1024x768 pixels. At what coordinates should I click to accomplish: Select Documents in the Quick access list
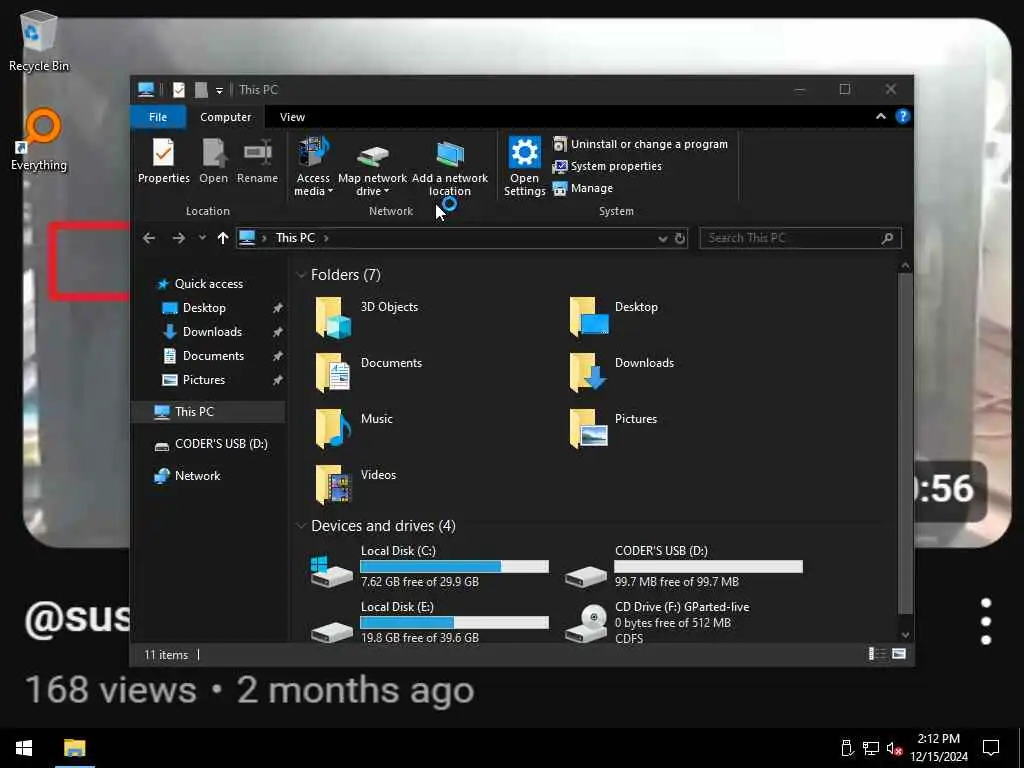[x=213, y=356]
